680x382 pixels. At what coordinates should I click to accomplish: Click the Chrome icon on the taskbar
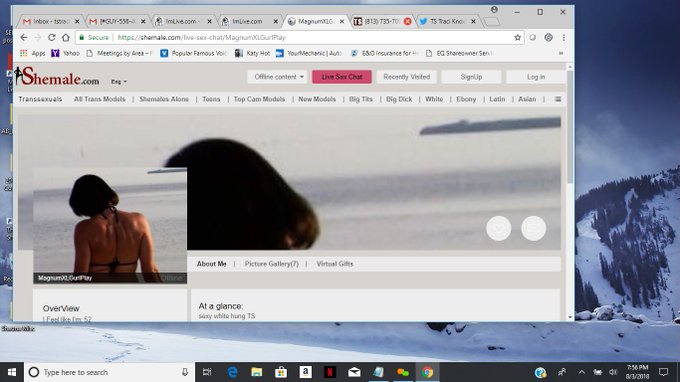pyautogui.click(x=427, y=372)
